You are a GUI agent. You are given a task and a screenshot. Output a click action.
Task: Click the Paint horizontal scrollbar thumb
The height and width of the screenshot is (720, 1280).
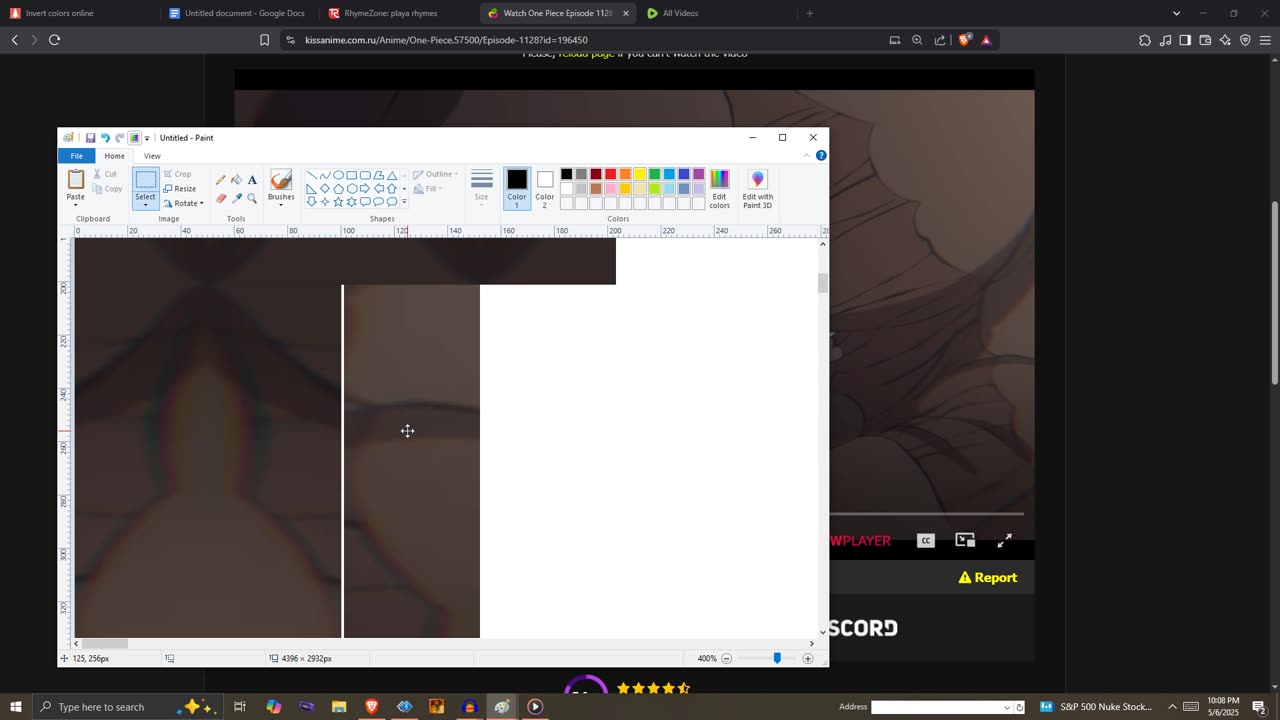[105, 644]
